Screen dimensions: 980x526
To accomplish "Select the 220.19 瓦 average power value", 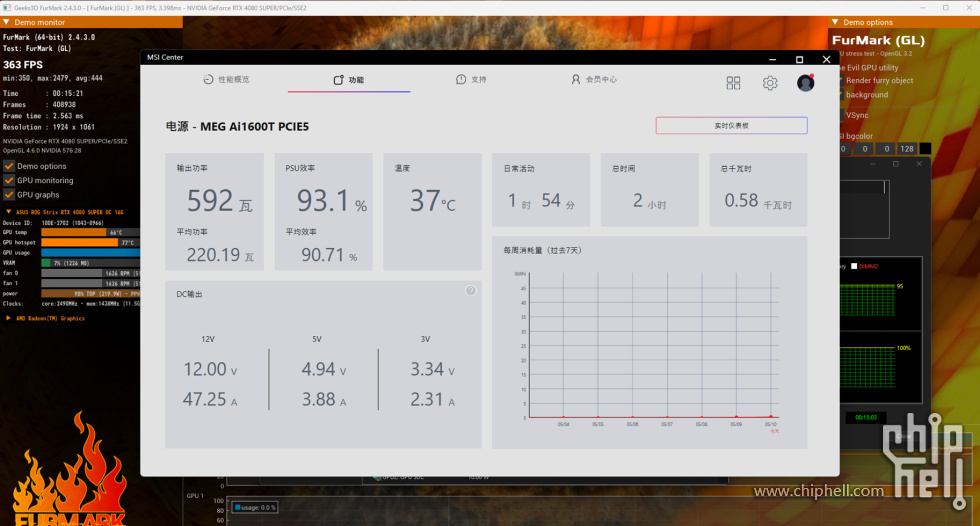I will click(220, 255).
